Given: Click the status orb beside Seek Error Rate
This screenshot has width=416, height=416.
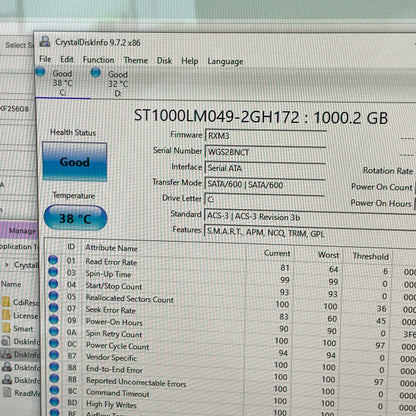Looking at the screenshot, I should 54,308.
